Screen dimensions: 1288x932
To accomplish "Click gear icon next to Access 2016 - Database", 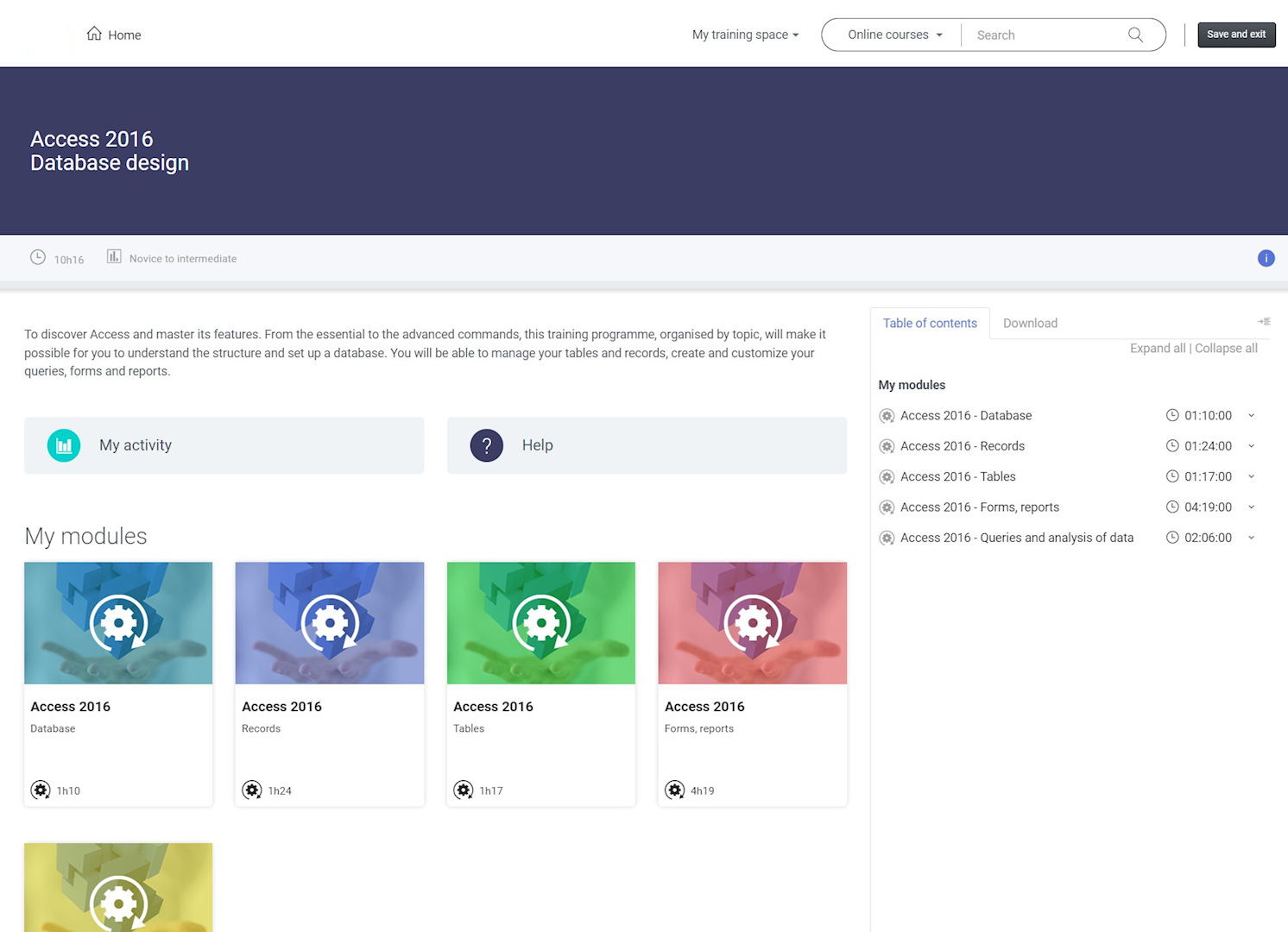I will [x=887, y=416].
